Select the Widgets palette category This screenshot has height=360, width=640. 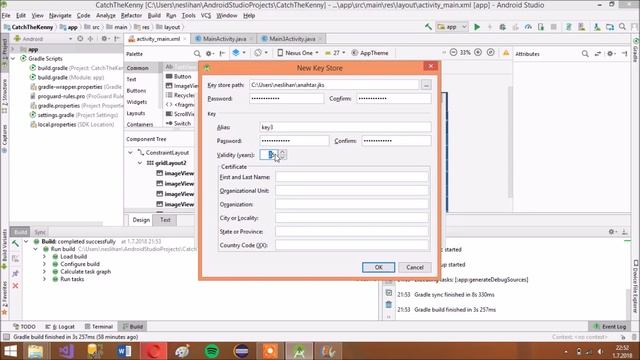click(x=137, y=102)
